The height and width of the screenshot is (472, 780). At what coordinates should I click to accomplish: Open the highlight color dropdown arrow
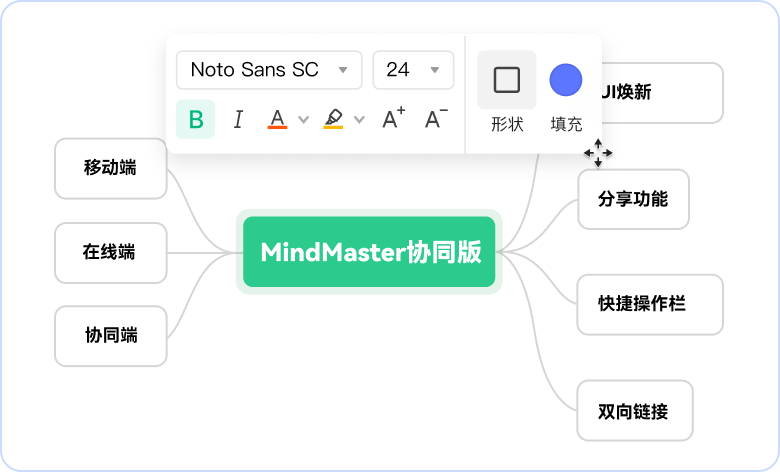pos(359,119)
